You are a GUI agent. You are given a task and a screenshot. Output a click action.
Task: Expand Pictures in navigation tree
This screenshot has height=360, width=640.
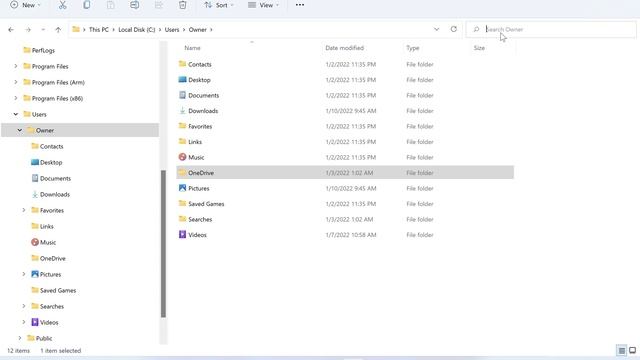[24, 274]
